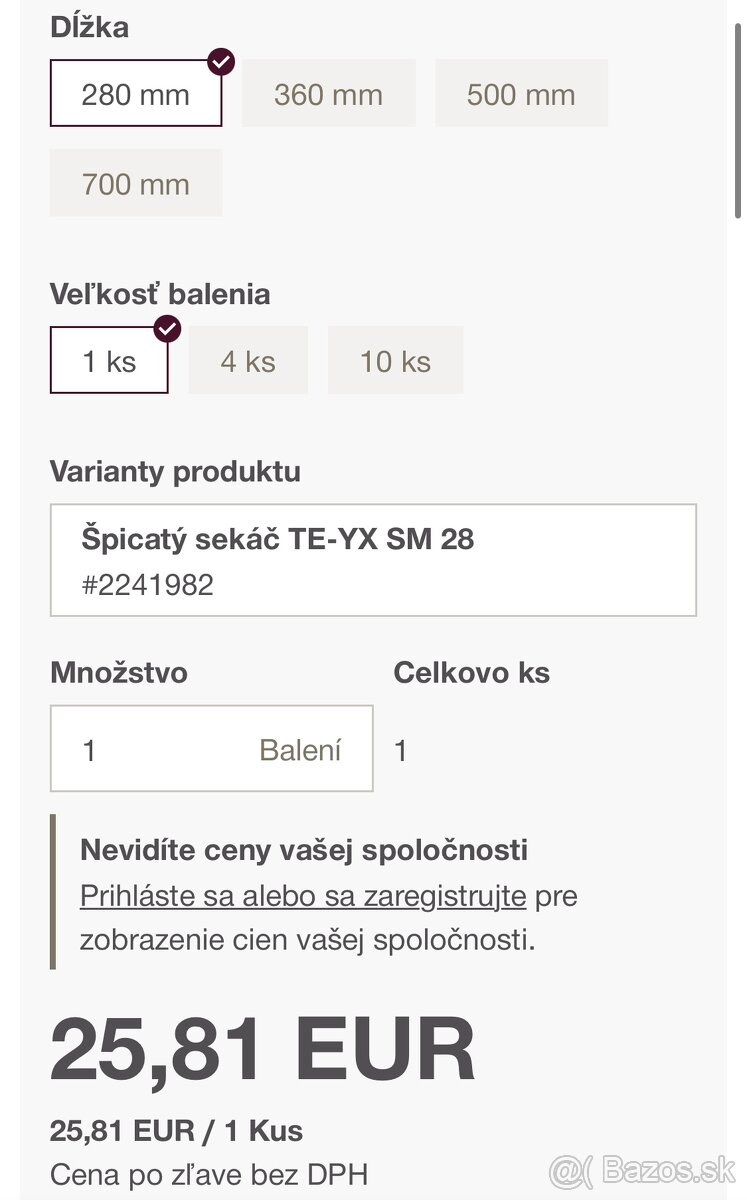The height and width of the screenshot is (1200, 747).
Task: Click the Bazos.sk watermark logo
Action: [644, 1168]
